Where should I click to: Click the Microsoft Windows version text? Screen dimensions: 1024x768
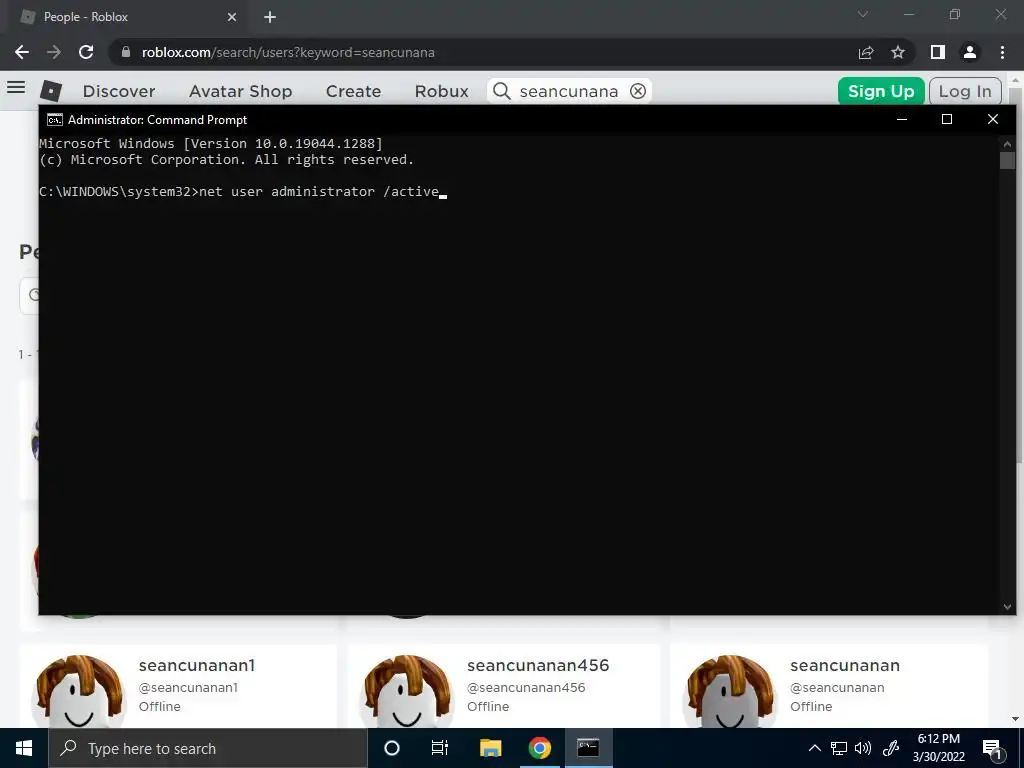[x=211, y=144]
